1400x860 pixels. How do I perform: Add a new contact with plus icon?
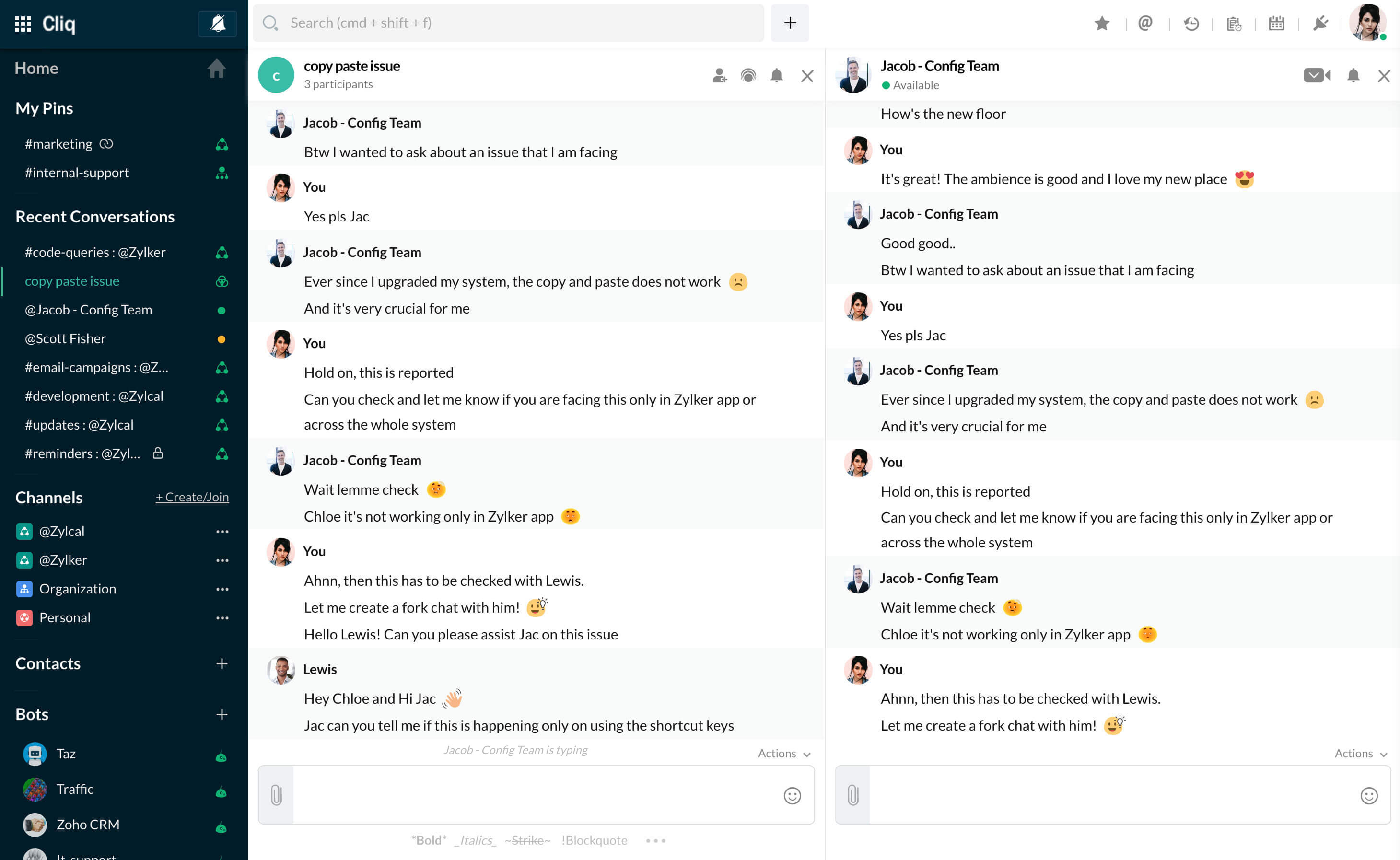[x=222, y=664]
